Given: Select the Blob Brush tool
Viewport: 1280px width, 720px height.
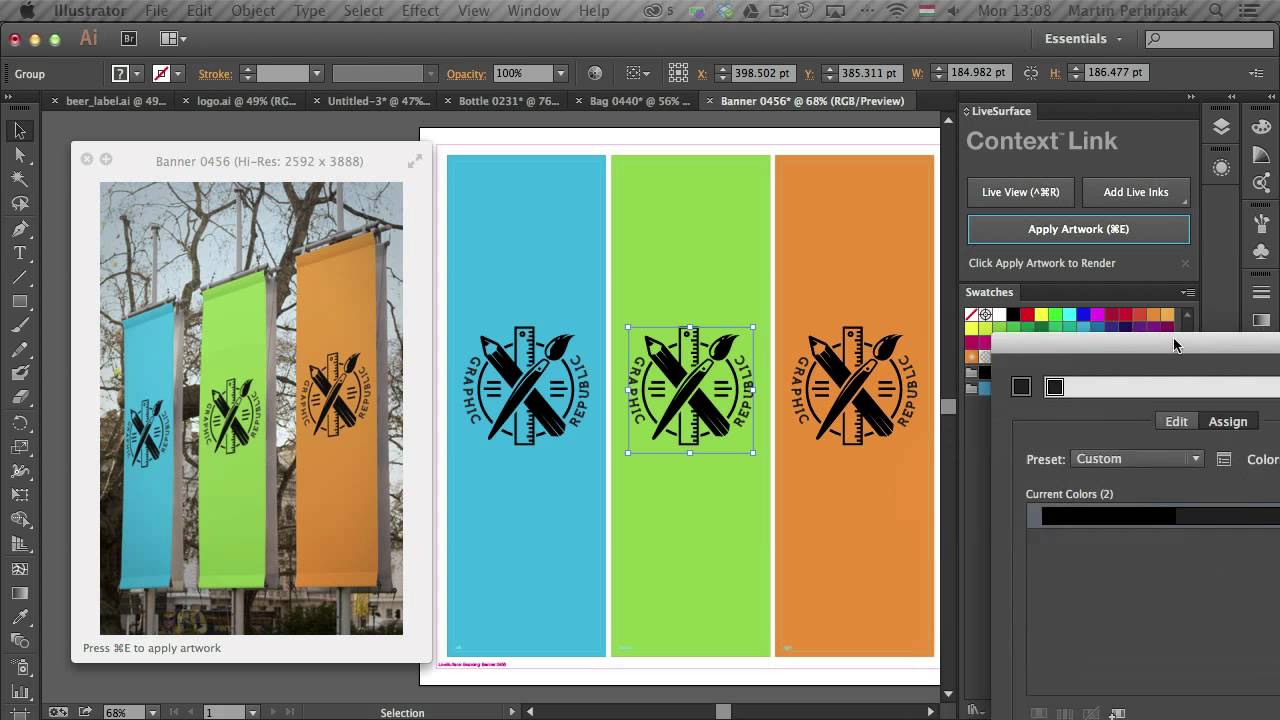Looking at the screenshot, I should click(x=20, y=374).
